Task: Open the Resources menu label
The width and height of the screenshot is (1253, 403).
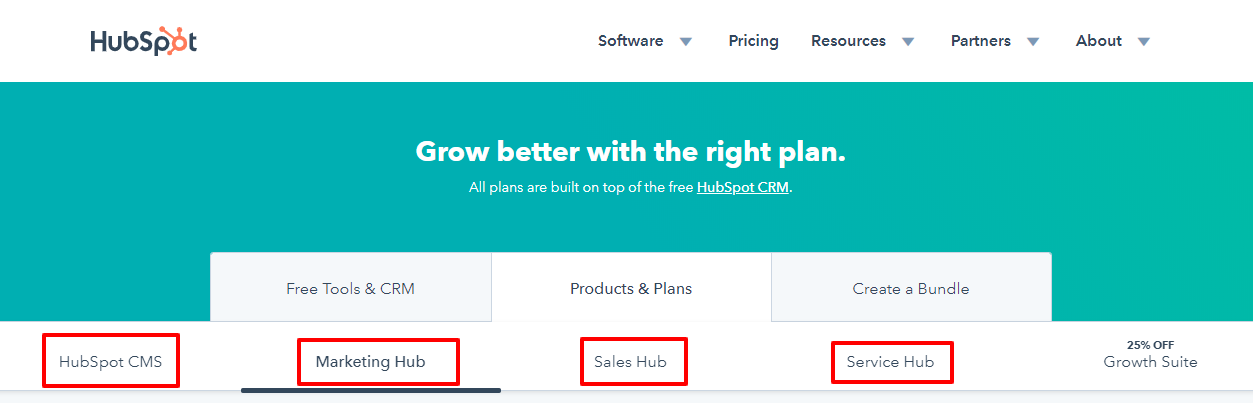Action: [848, 41]
